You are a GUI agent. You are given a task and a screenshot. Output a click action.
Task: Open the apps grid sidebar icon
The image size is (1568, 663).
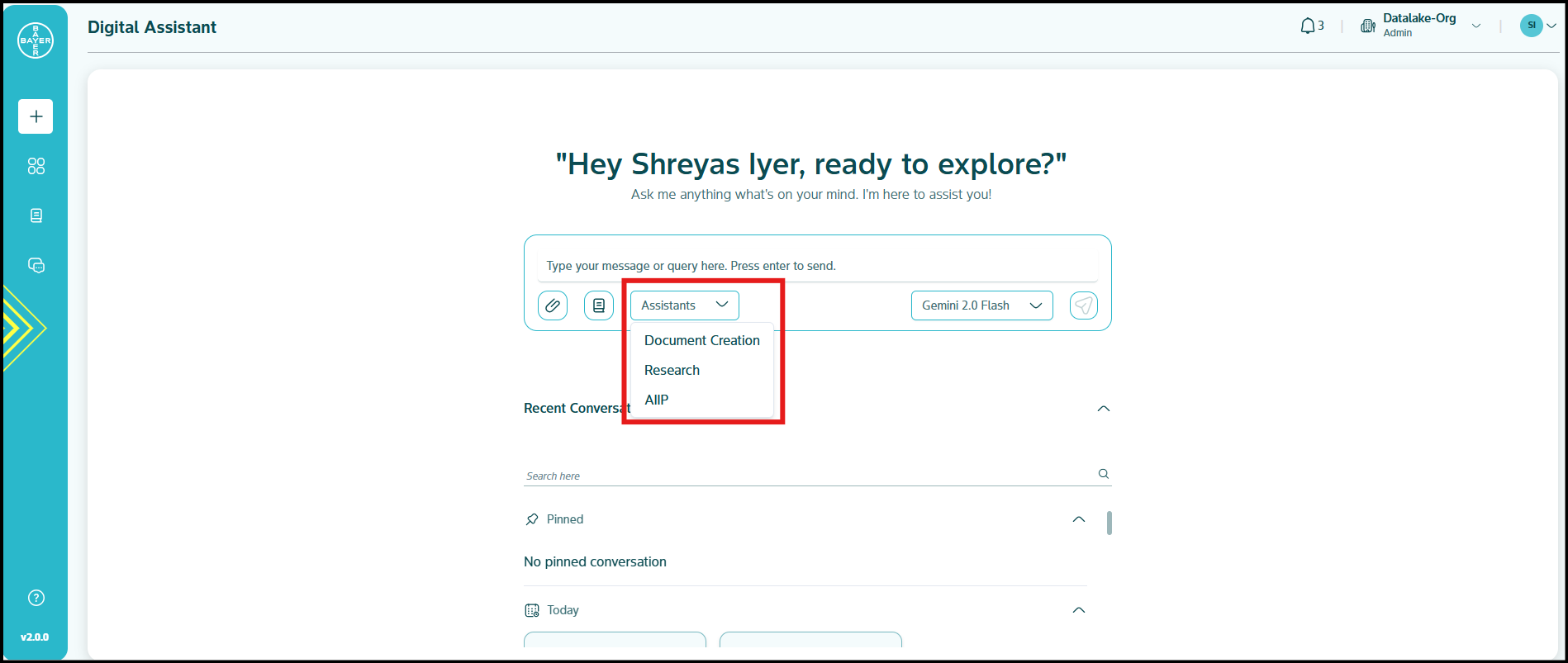coord(36,166)
